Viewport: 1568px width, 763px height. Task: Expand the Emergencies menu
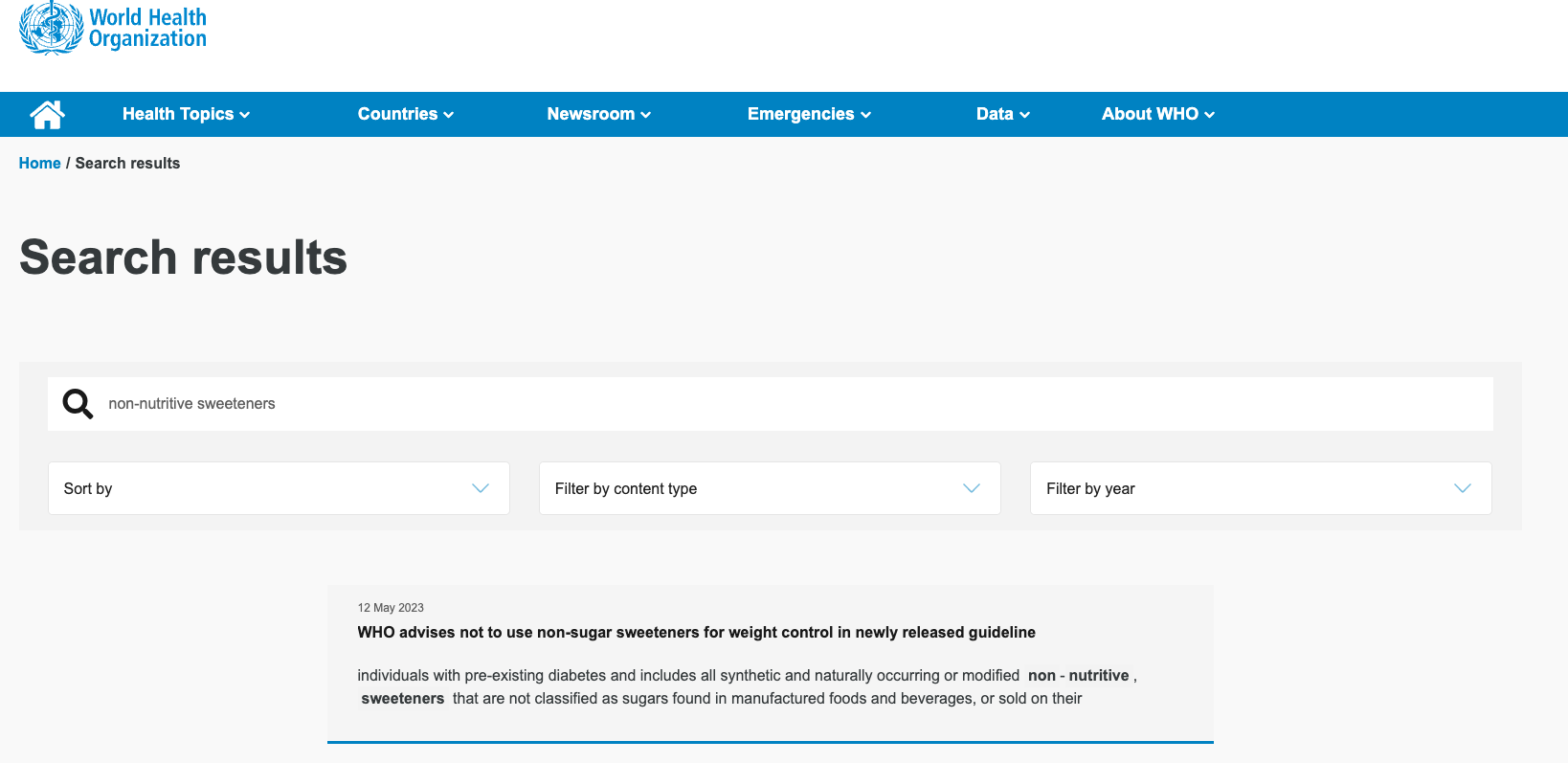809,114
